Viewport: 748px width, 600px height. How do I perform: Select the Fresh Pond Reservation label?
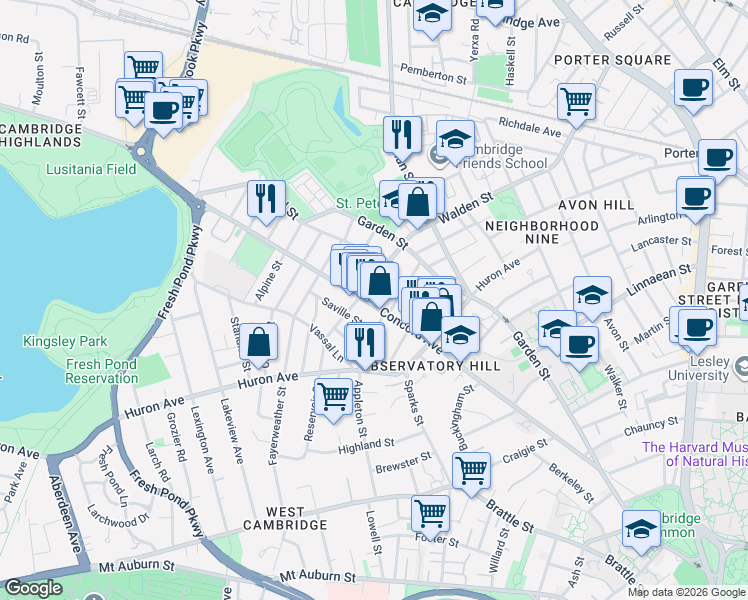pos(102,371)
